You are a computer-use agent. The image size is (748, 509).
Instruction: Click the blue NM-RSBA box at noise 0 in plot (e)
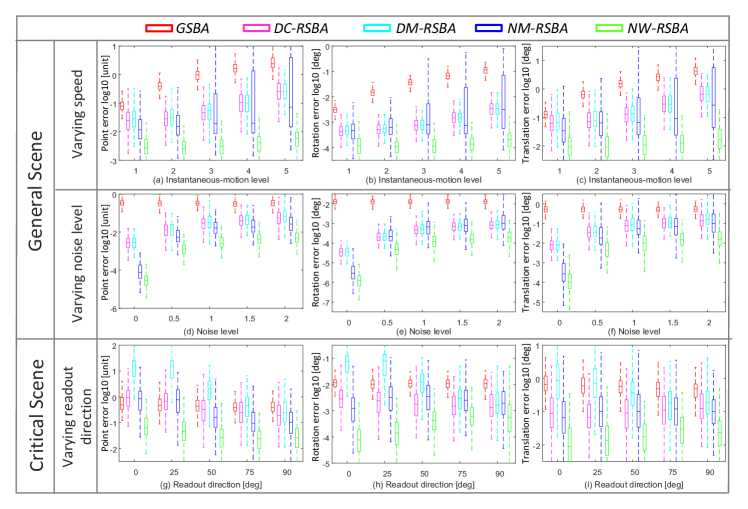[353, 273]
